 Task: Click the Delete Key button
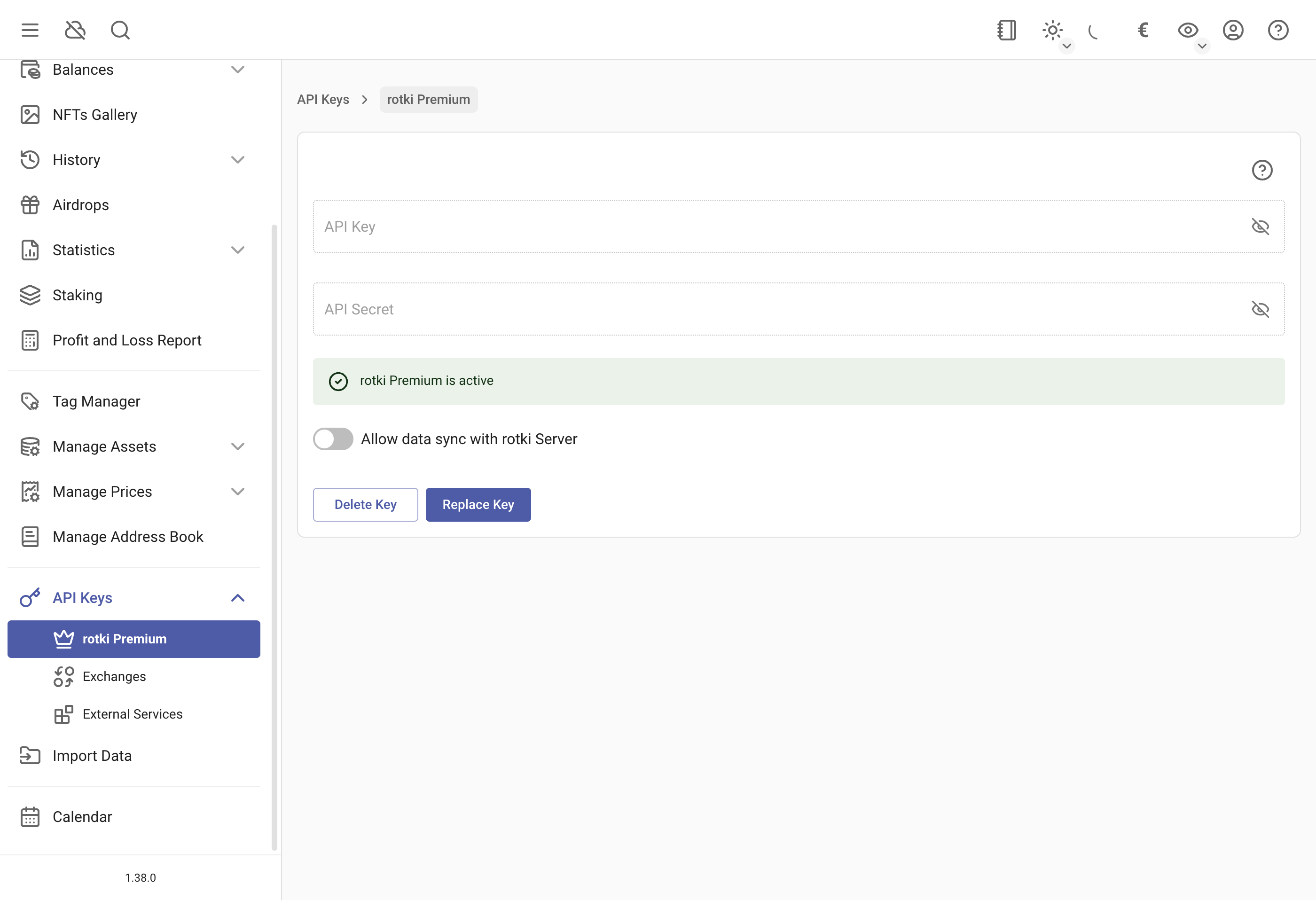point(365,505)
